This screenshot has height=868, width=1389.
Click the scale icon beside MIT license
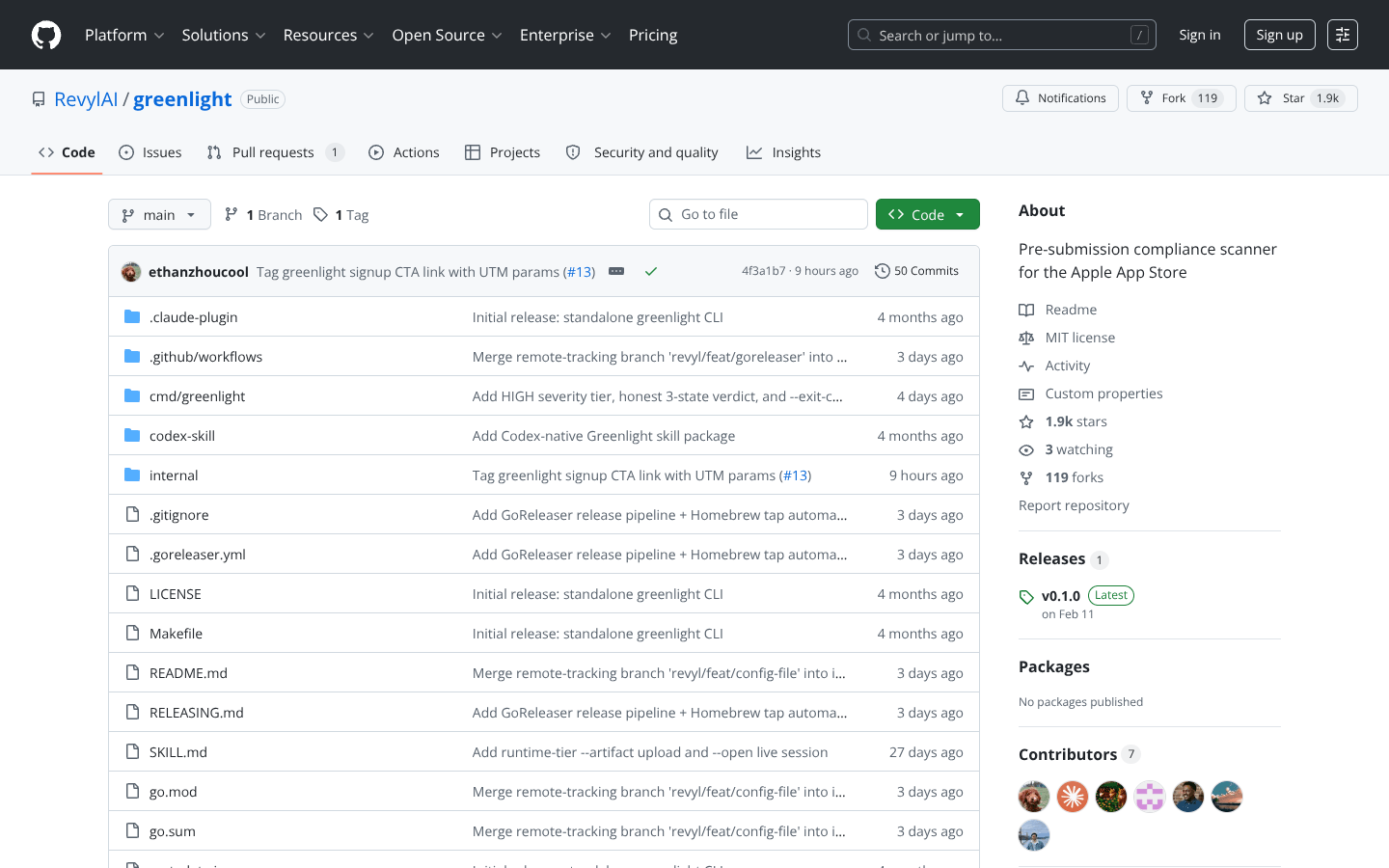1026,338
